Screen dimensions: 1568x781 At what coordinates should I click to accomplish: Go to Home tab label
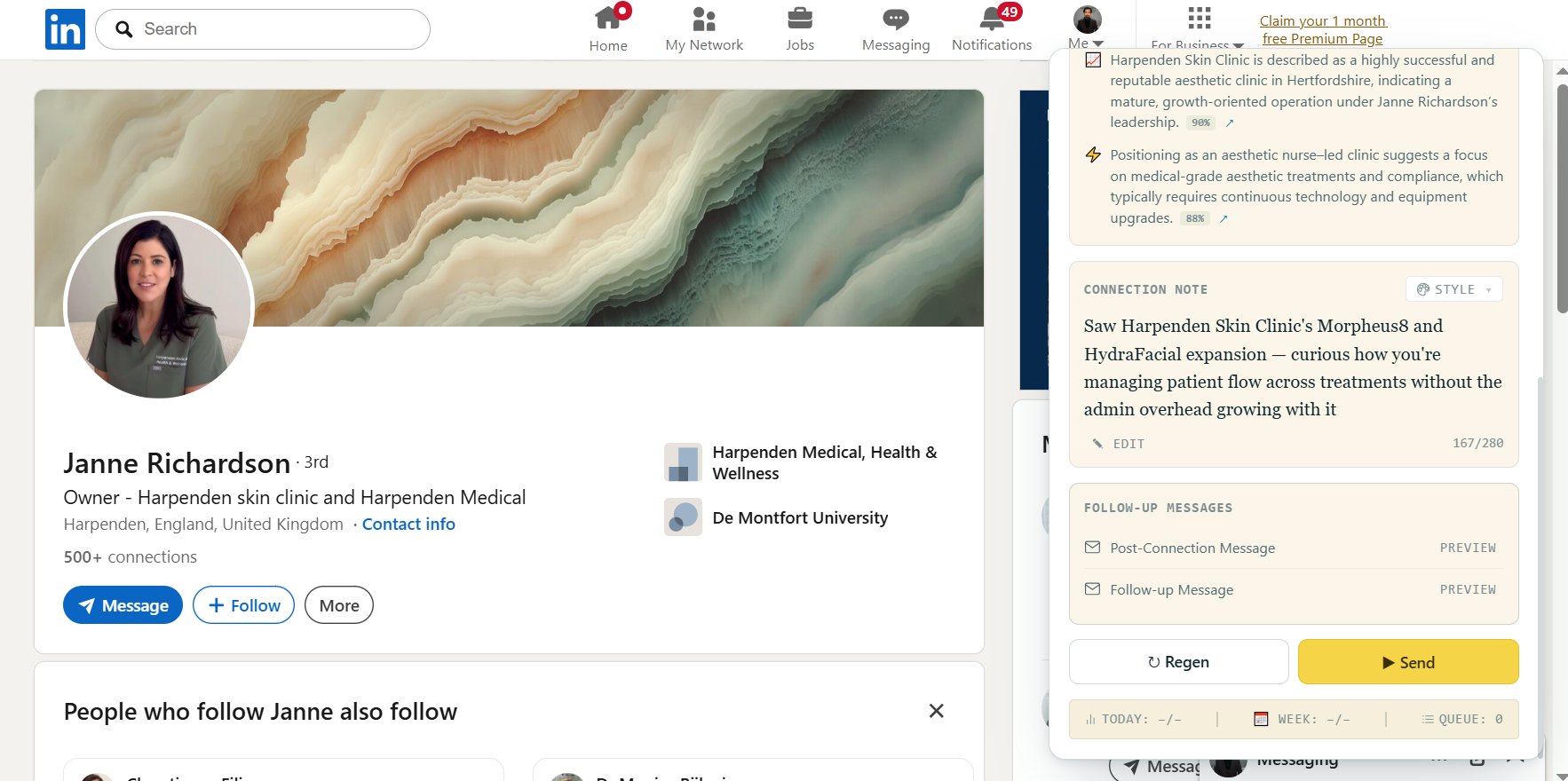click(608, 45)
